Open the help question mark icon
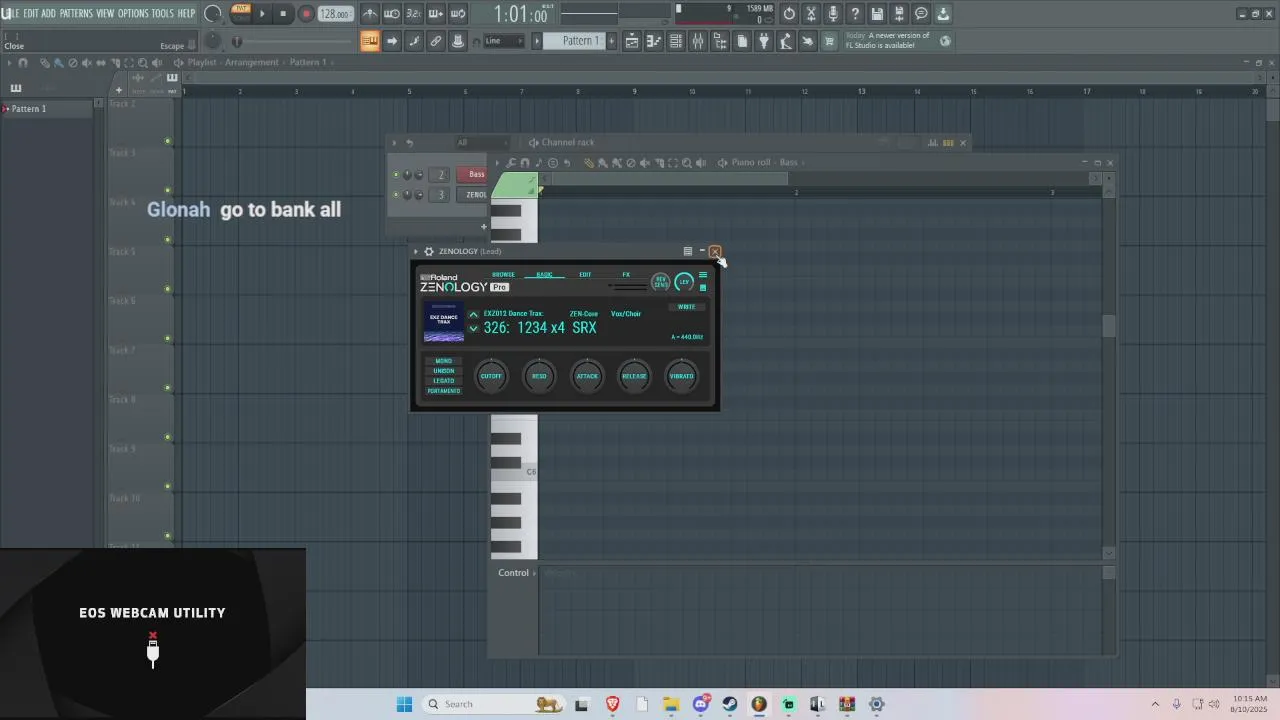 pos(855,14)
